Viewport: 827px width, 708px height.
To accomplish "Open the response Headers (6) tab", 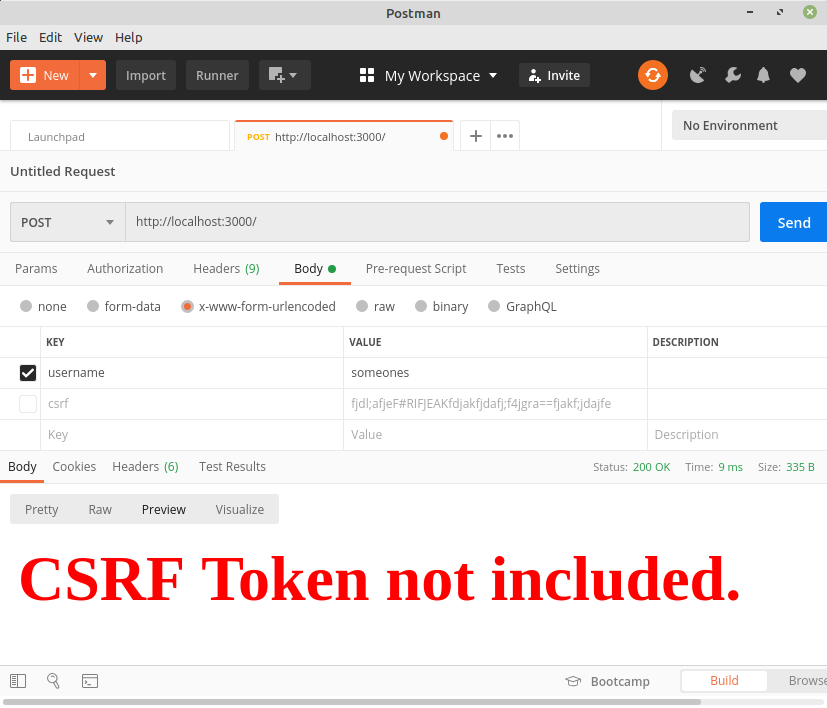I will coord(145,466).
